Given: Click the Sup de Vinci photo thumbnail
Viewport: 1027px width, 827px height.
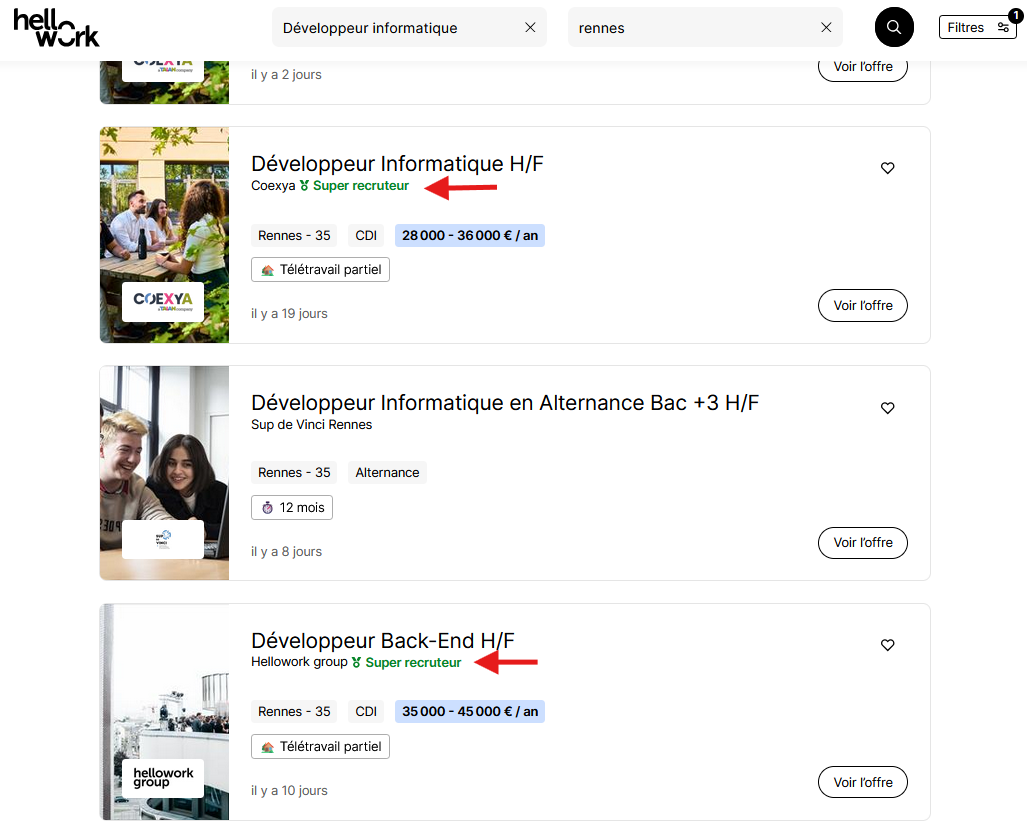Looking at the screenshot, I should coord(164,473).
